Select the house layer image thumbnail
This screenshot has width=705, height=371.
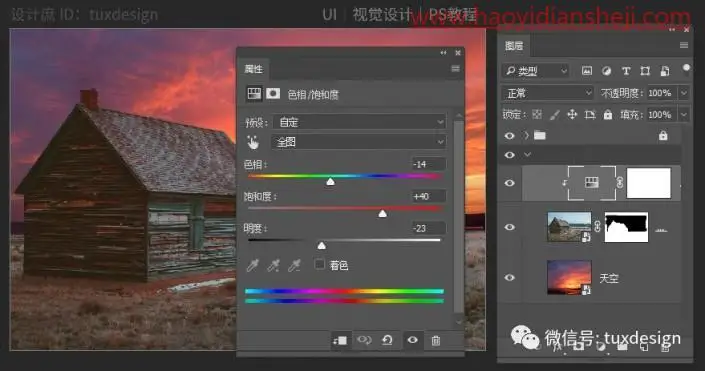(x=569, y=227)
